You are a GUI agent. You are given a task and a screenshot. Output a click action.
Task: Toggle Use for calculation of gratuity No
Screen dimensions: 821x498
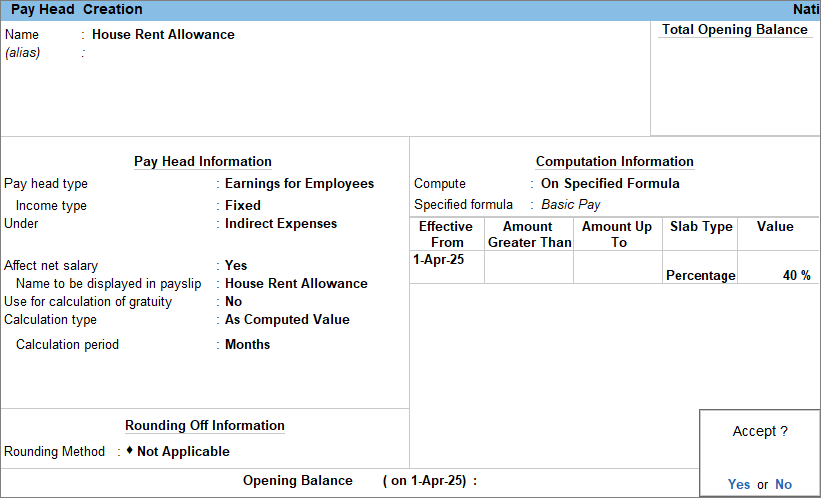coord(233,301)
